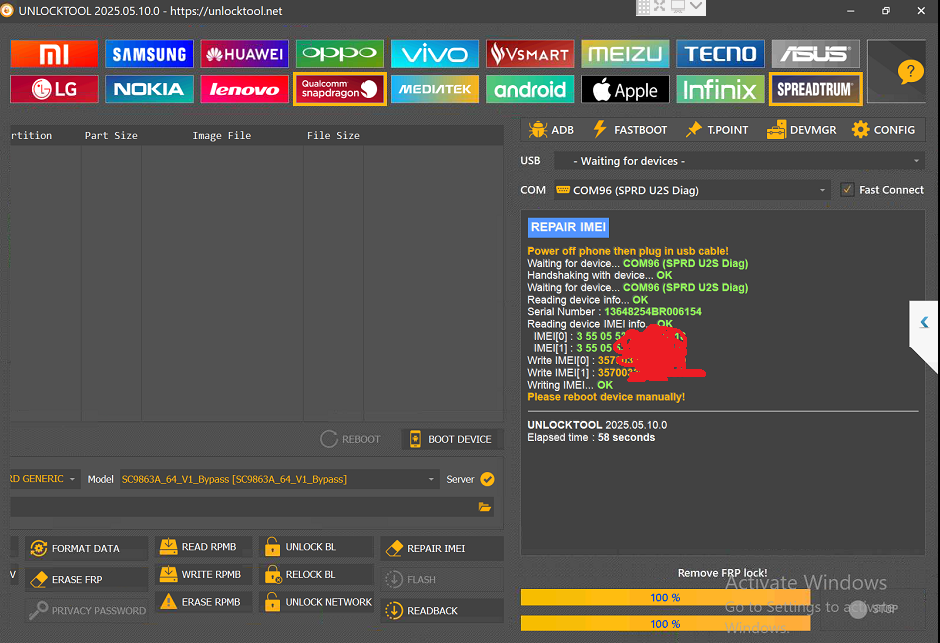Open the Apple brand tile
The height and width of the screenshot is (643, 940).
(625, 89)
